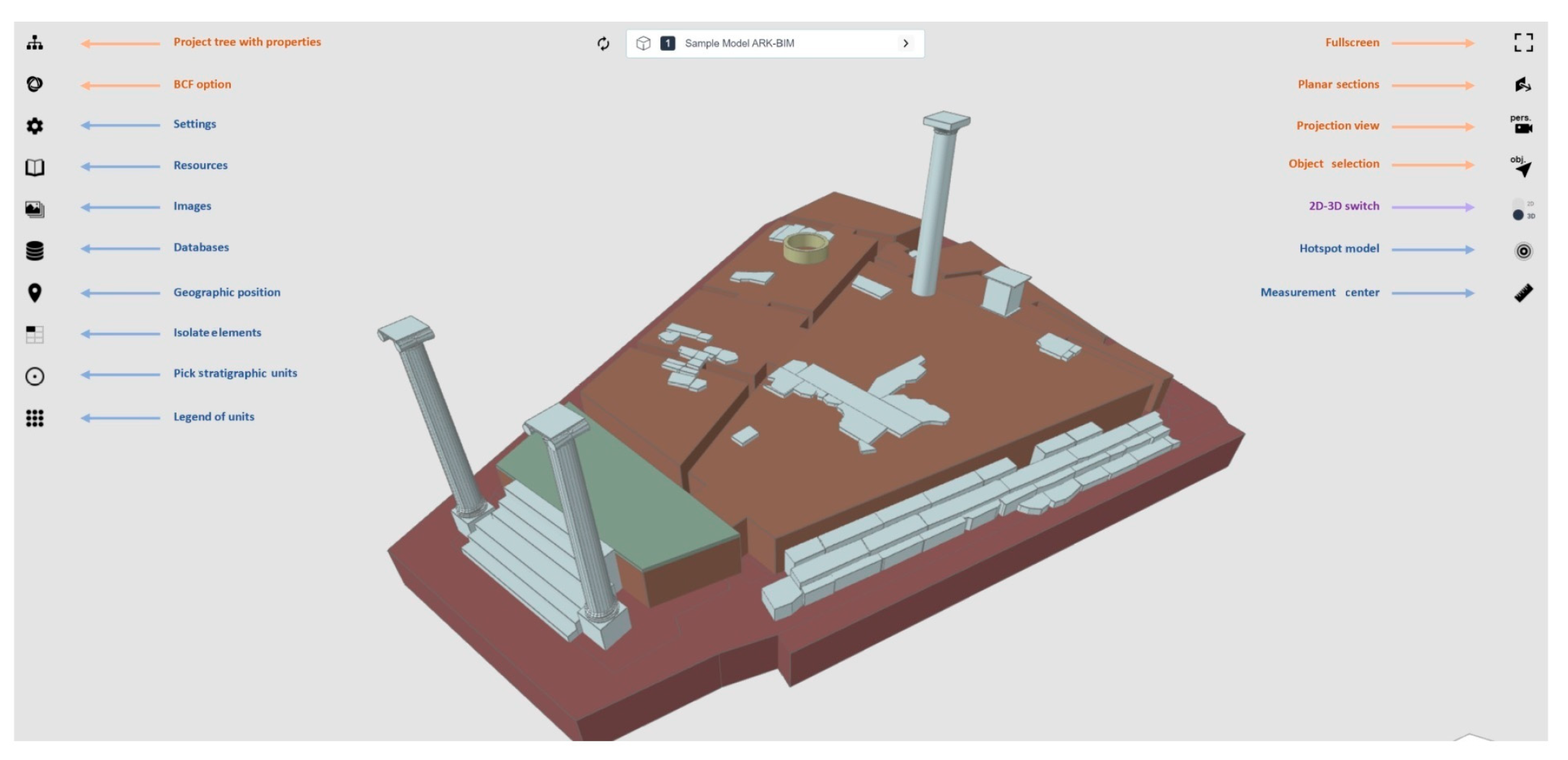Open the Images gallery icon
This screenshot has width=1568, height=760.
35,209
